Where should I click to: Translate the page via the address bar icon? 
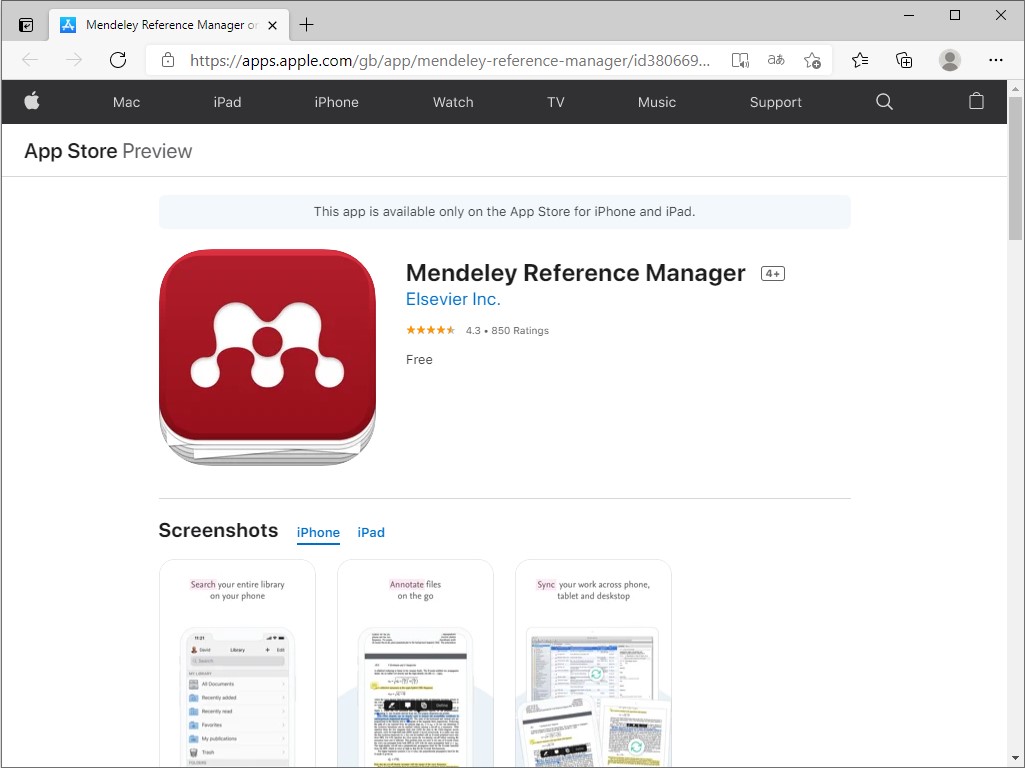[776, 60]
